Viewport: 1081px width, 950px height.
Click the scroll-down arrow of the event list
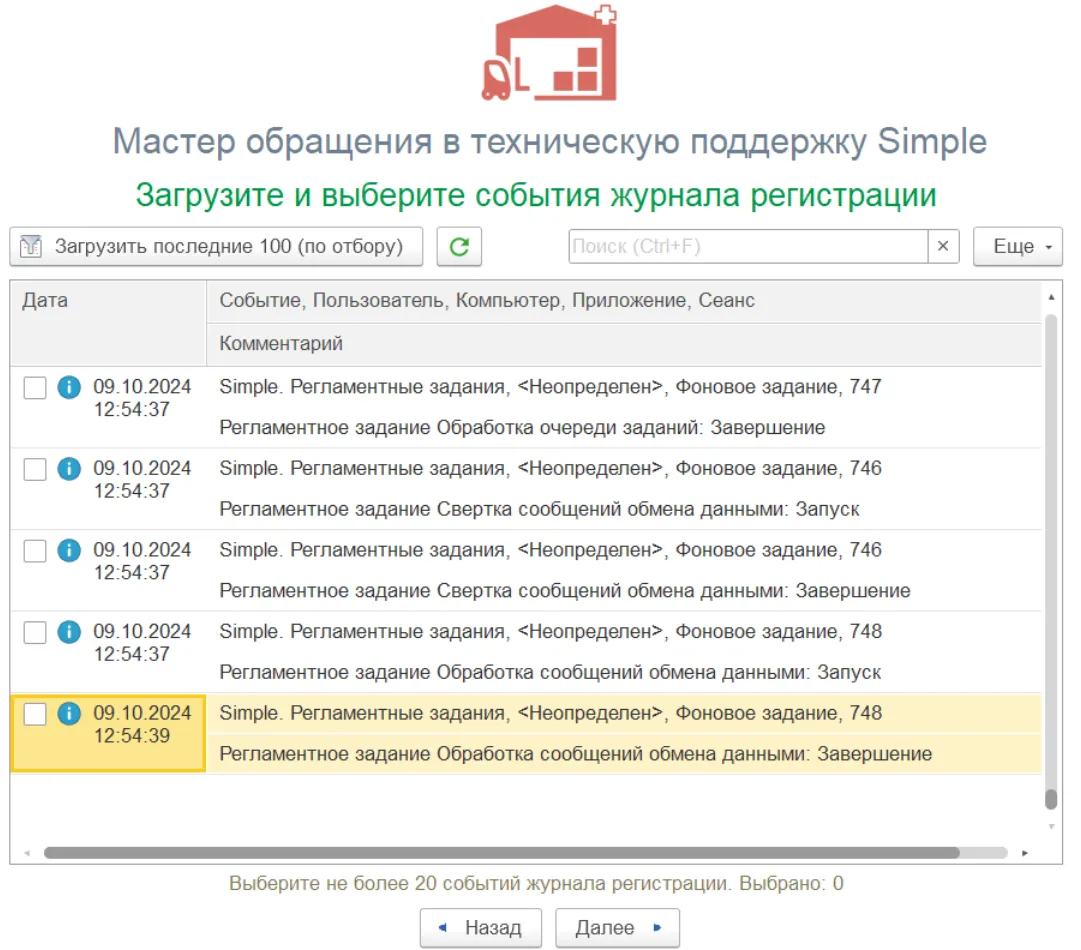1051,826
